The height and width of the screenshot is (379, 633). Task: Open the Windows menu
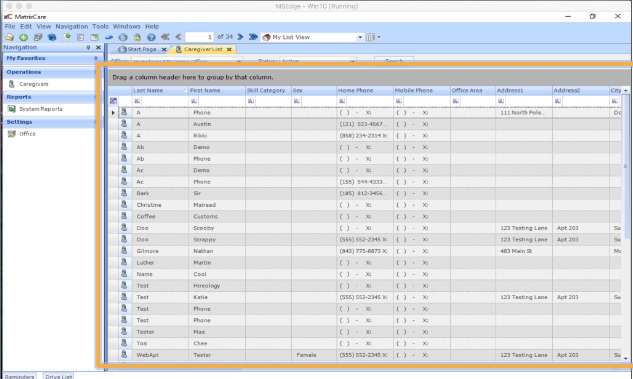tap(126, 26)
